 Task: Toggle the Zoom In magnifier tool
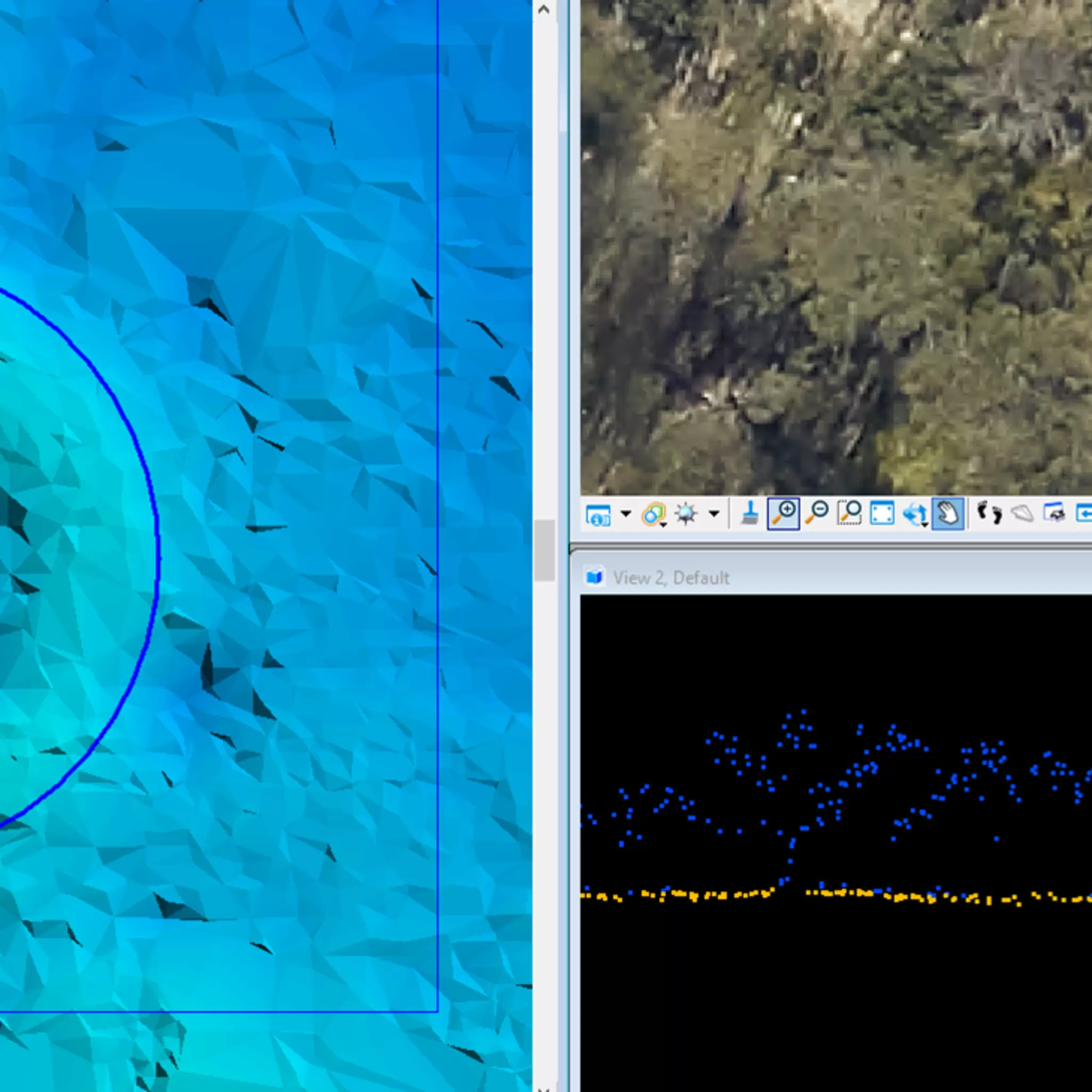click(784, 514)
